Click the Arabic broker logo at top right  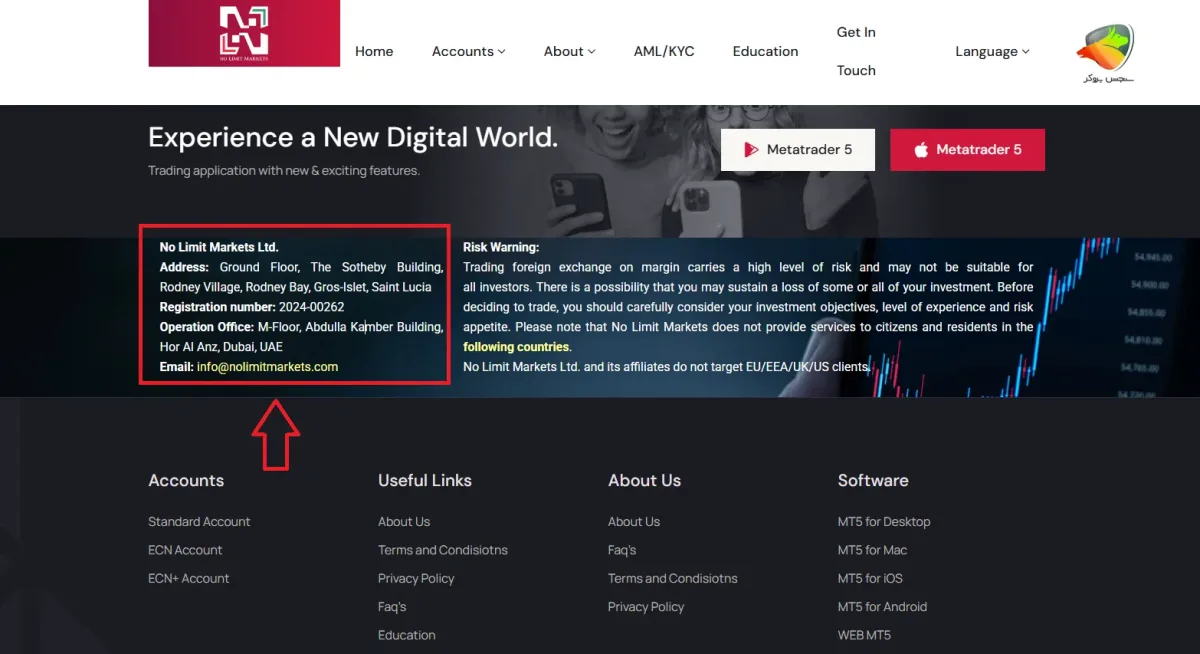coord(1106,53)
